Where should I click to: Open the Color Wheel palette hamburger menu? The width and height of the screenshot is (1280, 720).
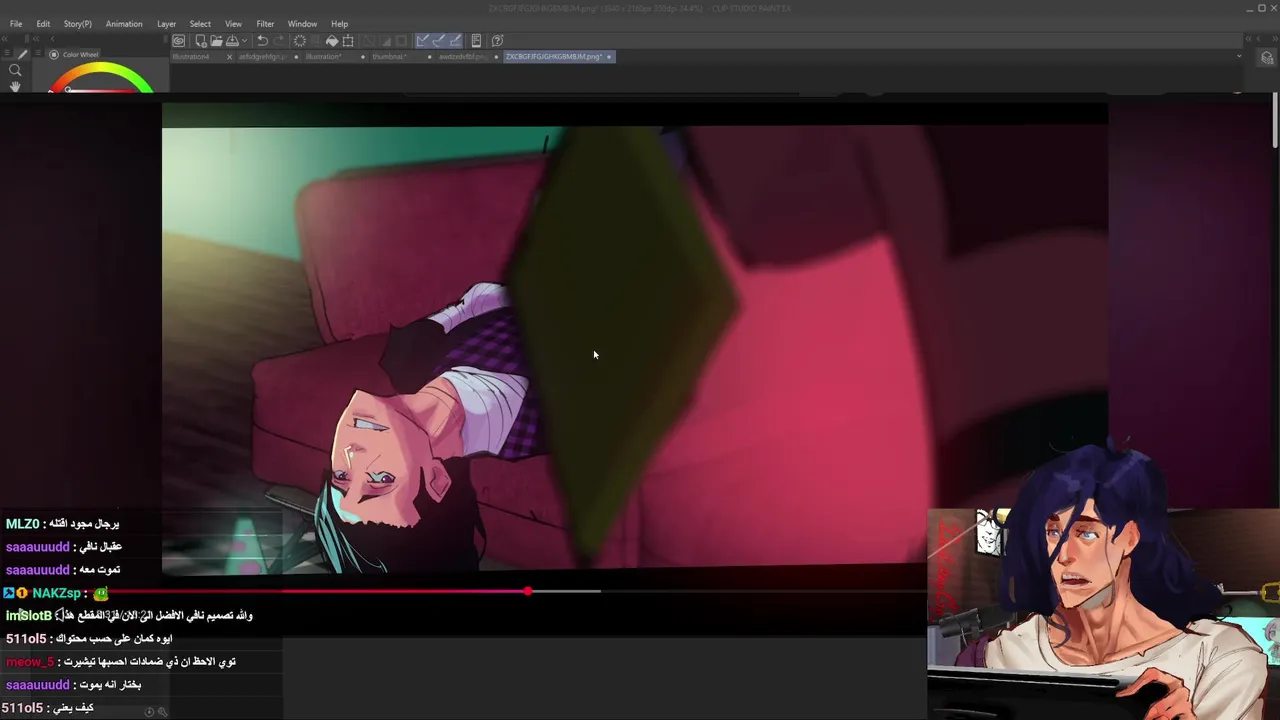tap(38, 55)
